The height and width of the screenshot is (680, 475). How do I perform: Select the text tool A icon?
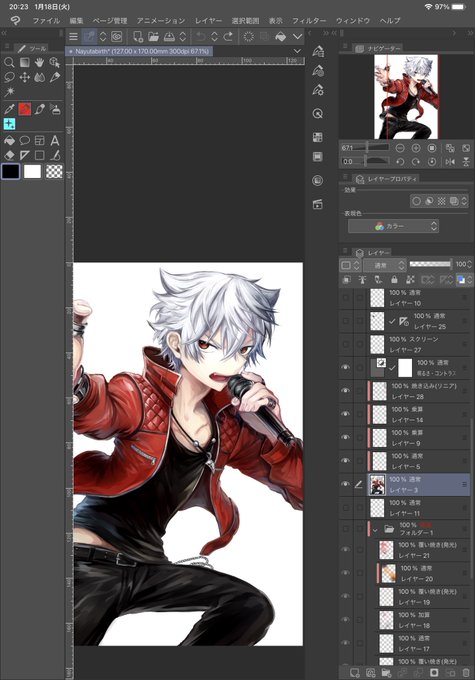(x=55, y=141)
